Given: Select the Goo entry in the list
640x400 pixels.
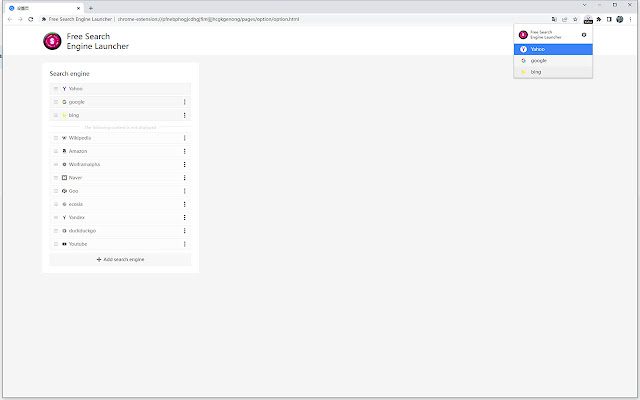Looking at the screenshot, I should [120, 191].
